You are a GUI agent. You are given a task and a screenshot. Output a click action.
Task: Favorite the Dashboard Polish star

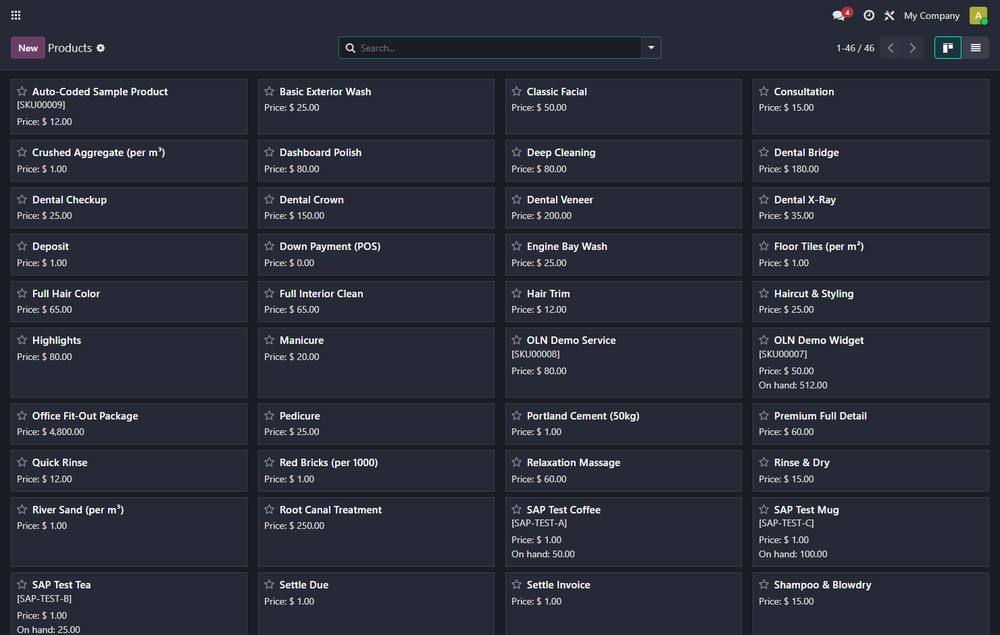(x=269, y=152)
